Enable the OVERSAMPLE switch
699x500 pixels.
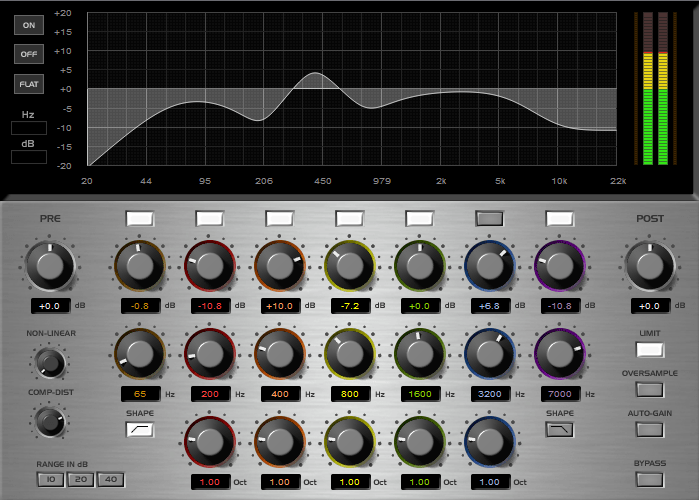pyautogui.click(x=649, y=390)
